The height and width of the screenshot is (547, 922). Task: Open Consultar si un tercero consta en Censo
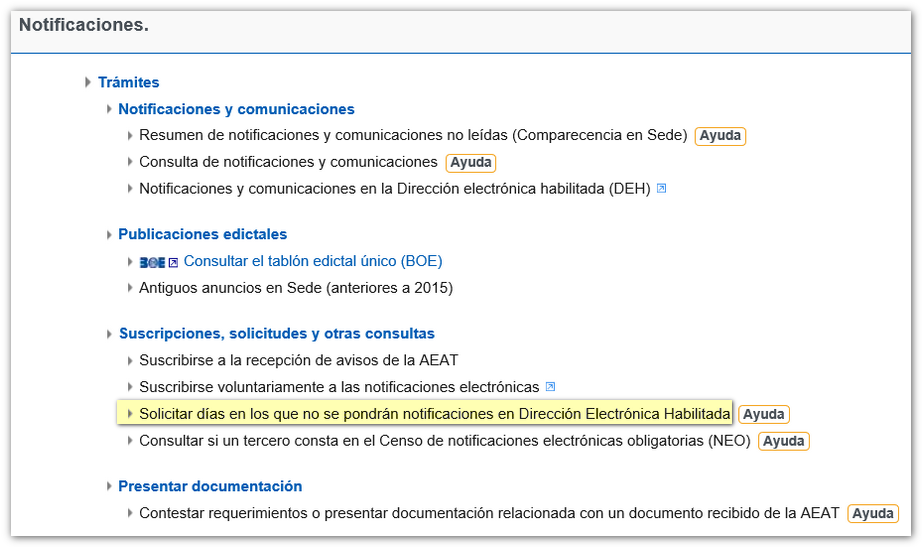click(444, 440)
